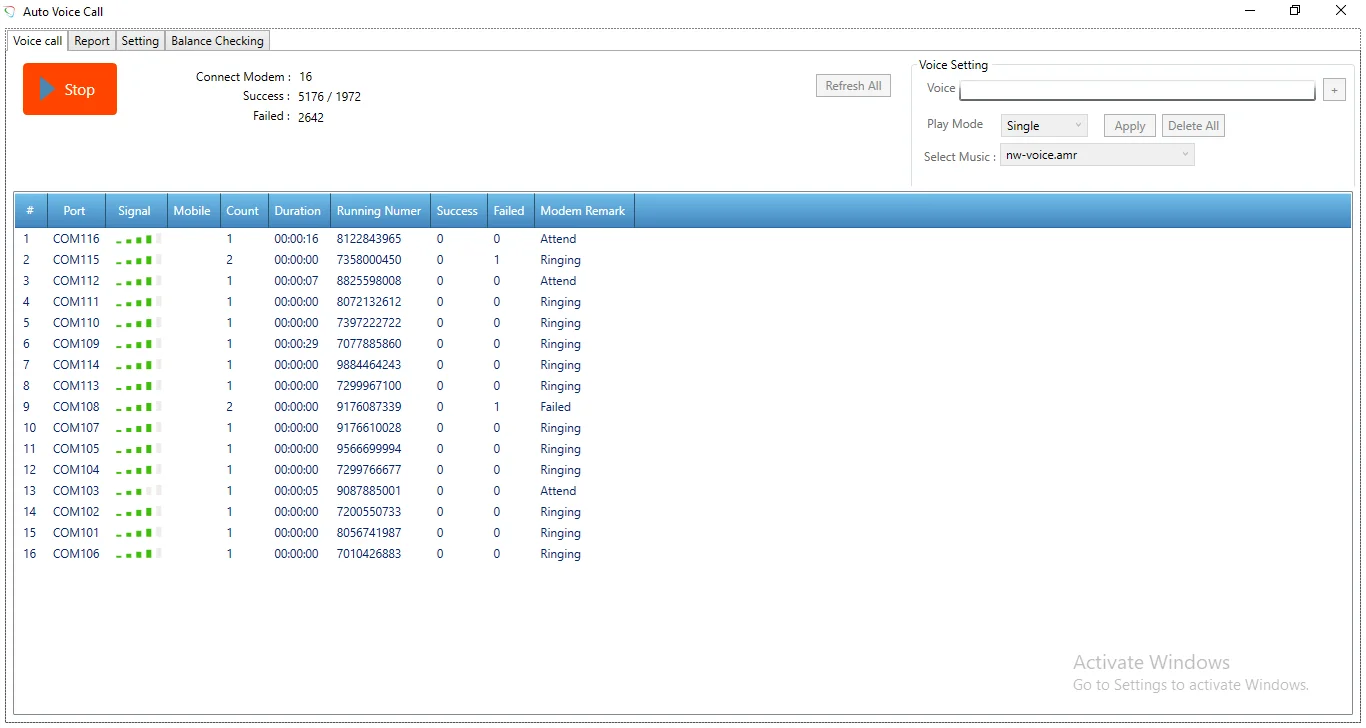Click the Apply button
The width and height of the screenshot is (1366, 728).
(1129, 126)
